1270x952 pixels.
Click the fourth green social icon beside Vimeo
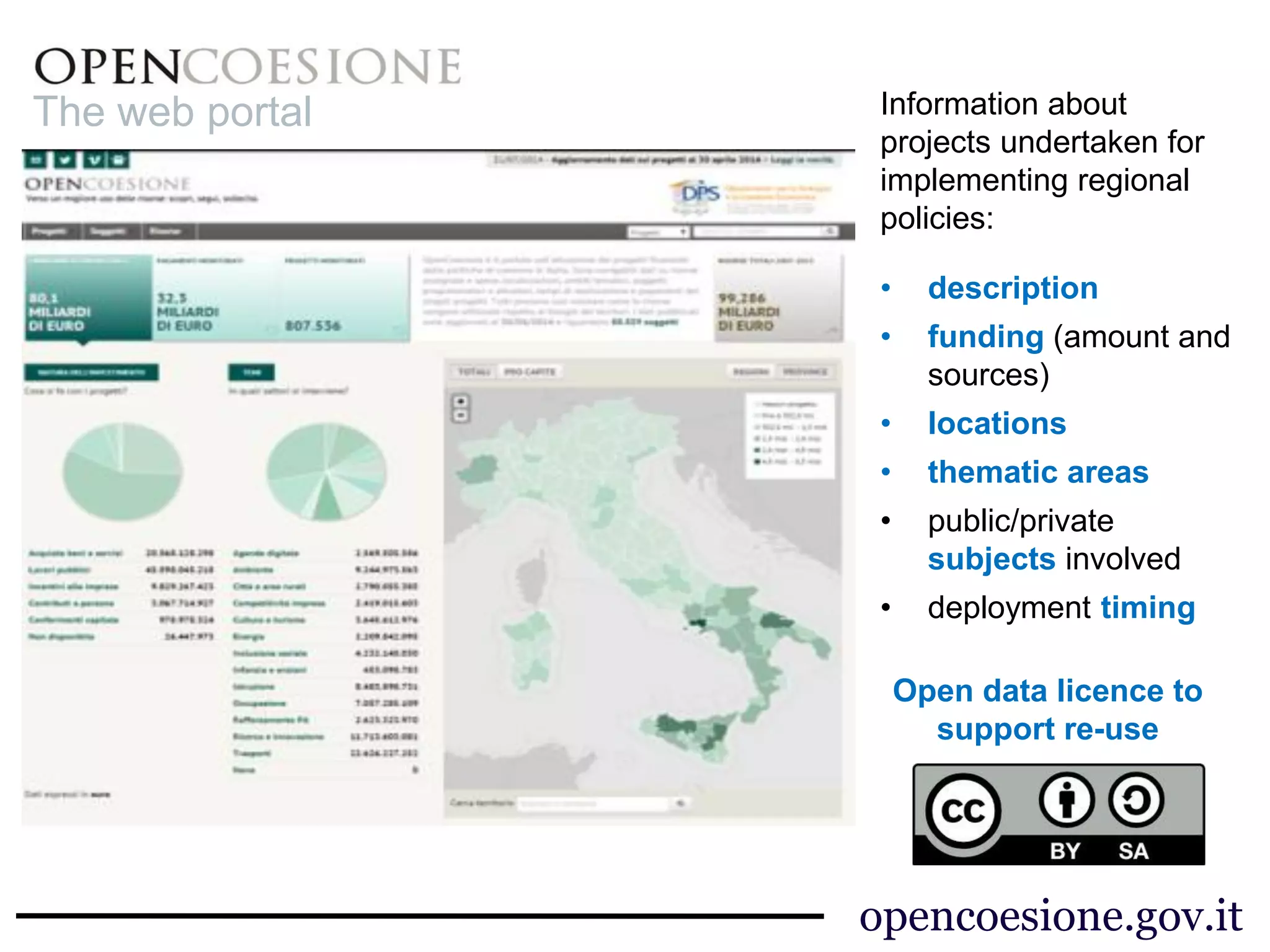click(118, 161)
